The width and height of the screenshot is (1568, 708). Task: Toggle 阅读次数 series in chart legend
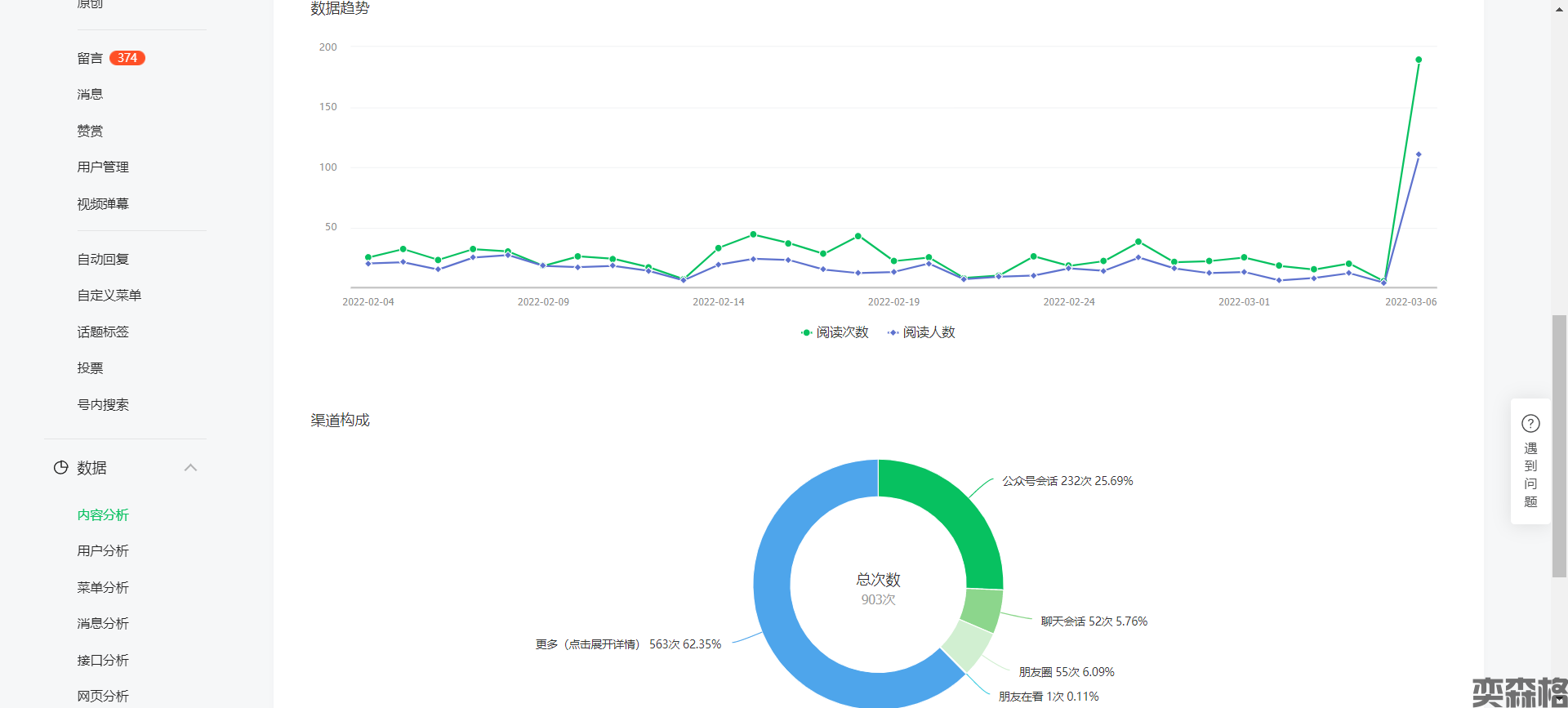point(835,332)
